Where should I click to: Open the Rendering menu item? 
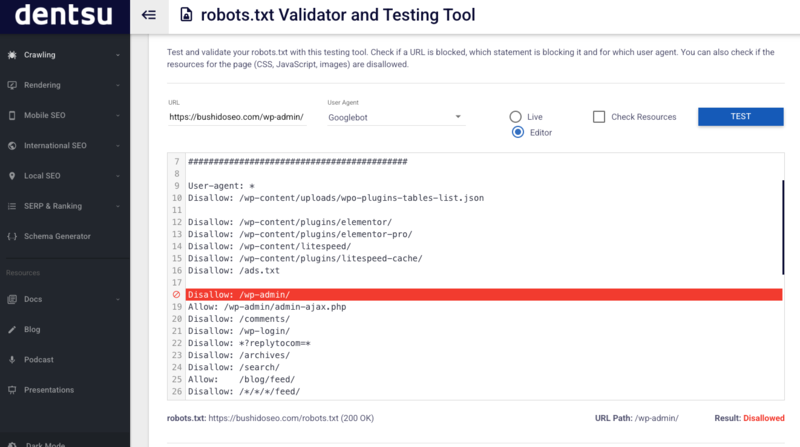click(x=65, y=85)
